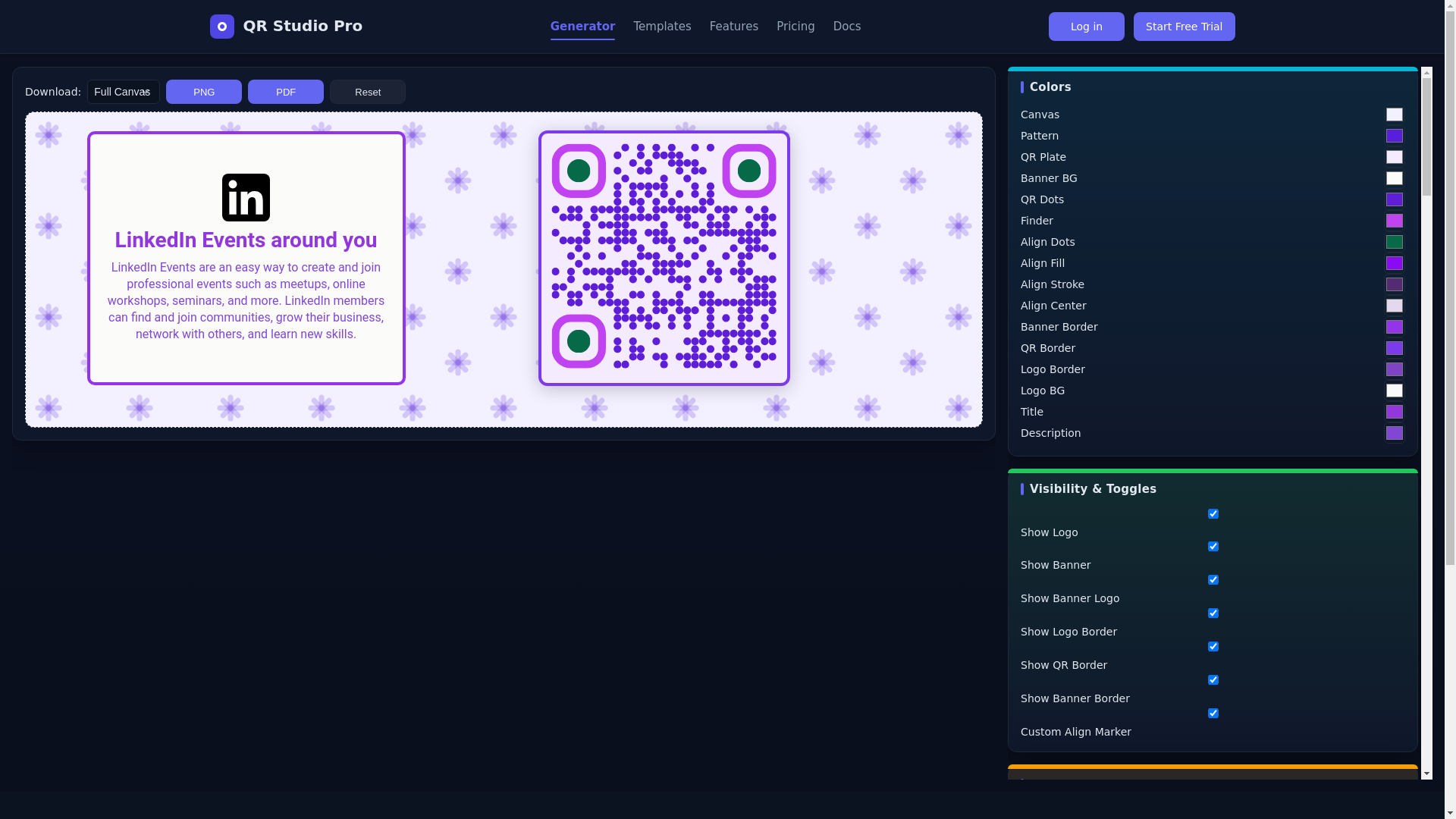
Task: Open the QR Border color swatch
Action: click(x=1395, y=348)
